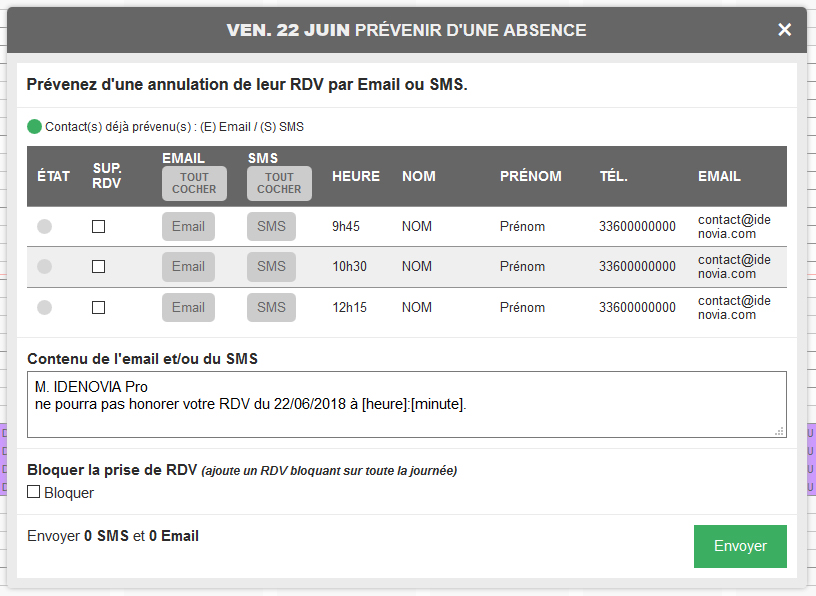The height and width of the screenshot is (596, 816).
Task: Click the green Envoyer button
Action: [x=740, y=546]
